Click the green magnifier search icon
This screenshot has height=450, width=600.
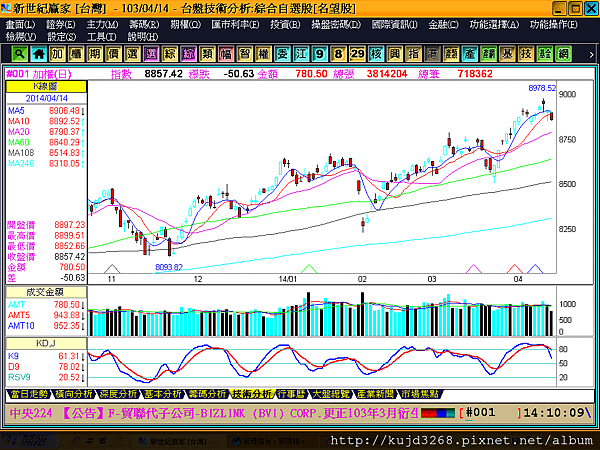(x=20, y=54)
